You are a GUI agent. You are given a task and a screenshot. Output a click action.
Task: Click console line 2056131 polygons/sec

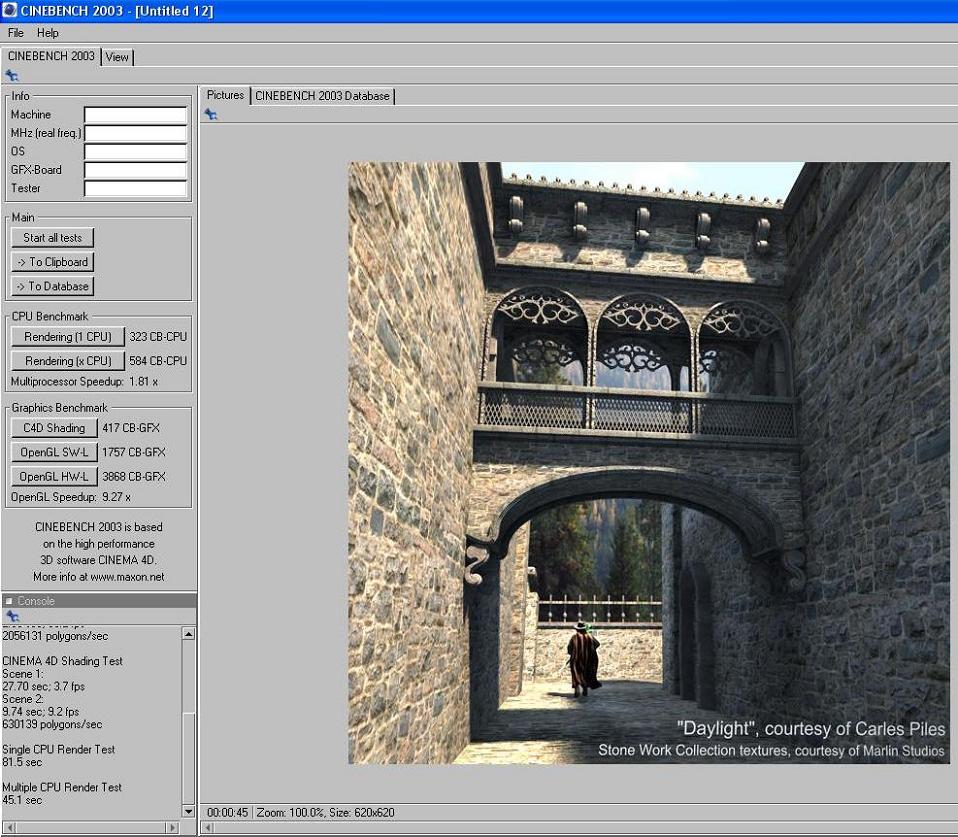tap(55, 636)
